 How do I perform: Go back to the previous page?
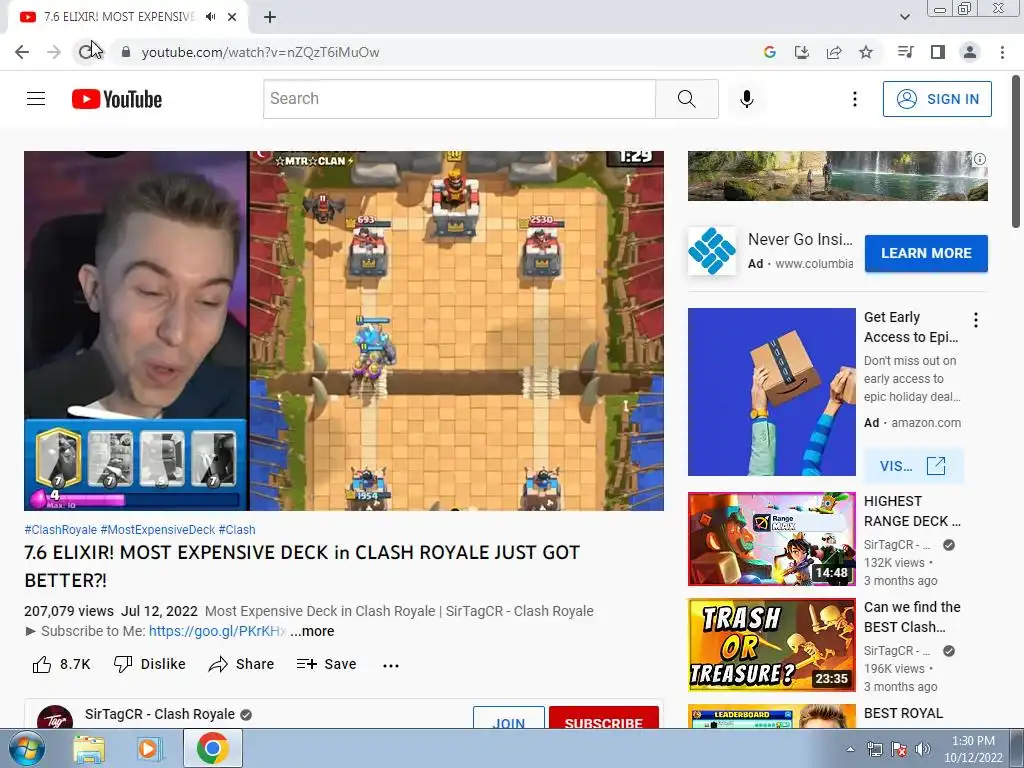click(x=22, y=52)
